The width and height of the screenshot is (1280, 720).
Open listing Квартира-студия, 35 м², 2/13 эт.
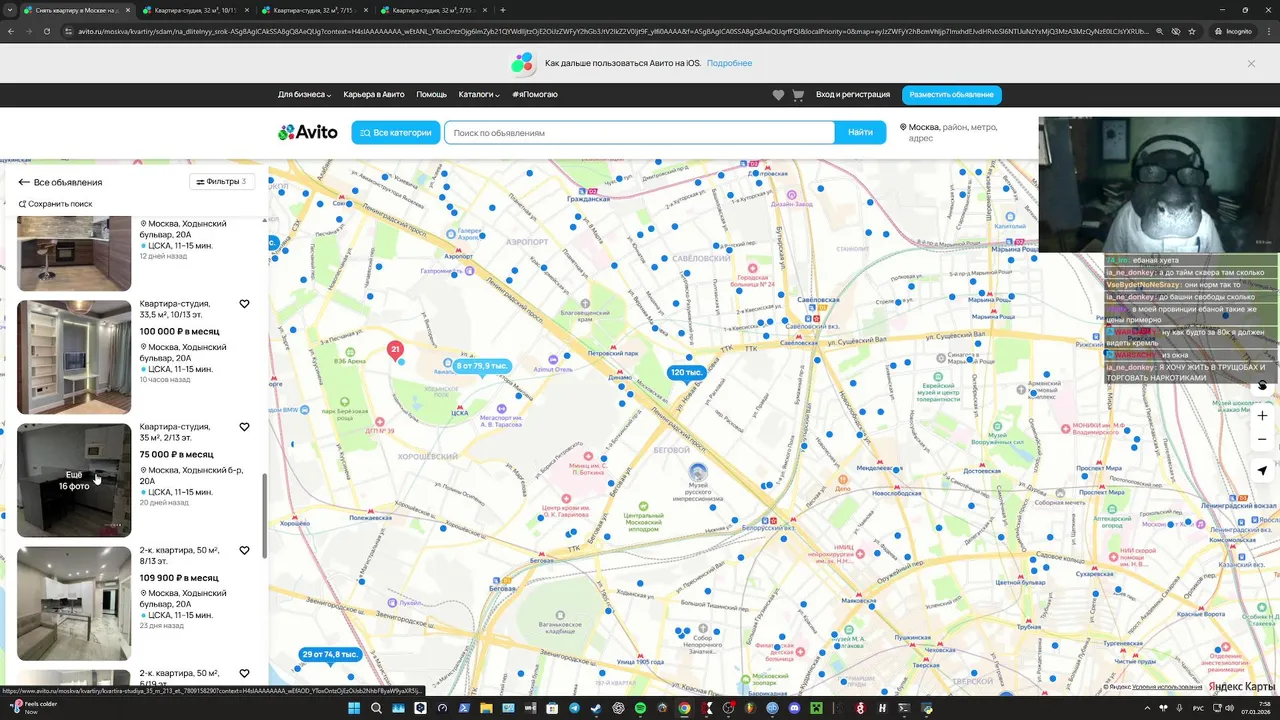click(x=175, y=432)
